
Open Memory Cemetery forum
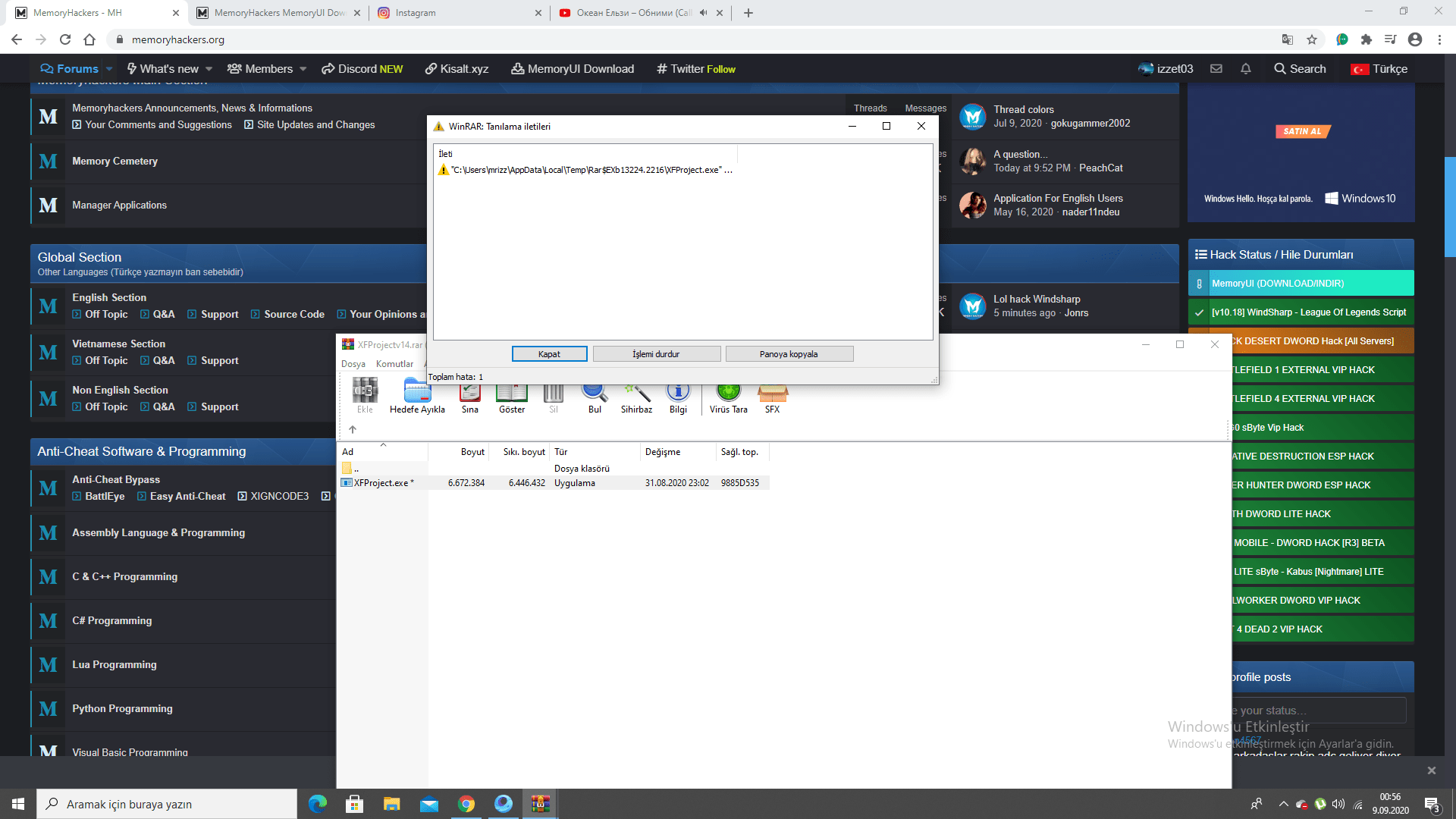(x=115, y=161)
